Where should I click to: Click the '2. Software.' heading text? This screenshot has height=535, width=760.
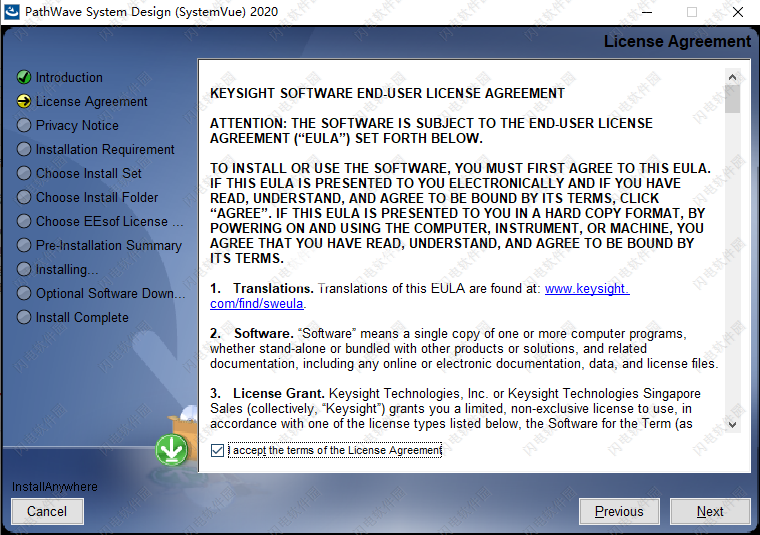(x=252, y=334)
